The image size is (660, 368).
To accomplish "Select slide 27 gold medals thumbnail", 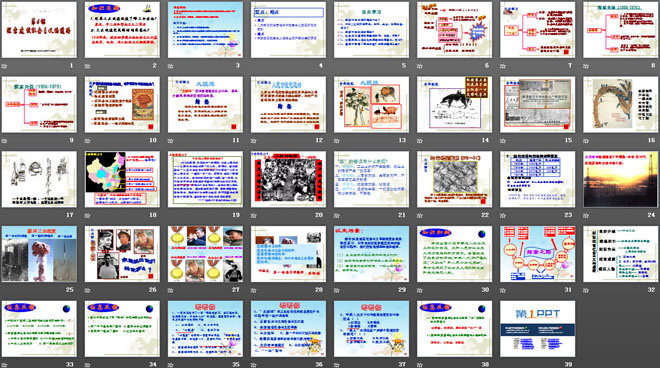I will tap(205, 254).
